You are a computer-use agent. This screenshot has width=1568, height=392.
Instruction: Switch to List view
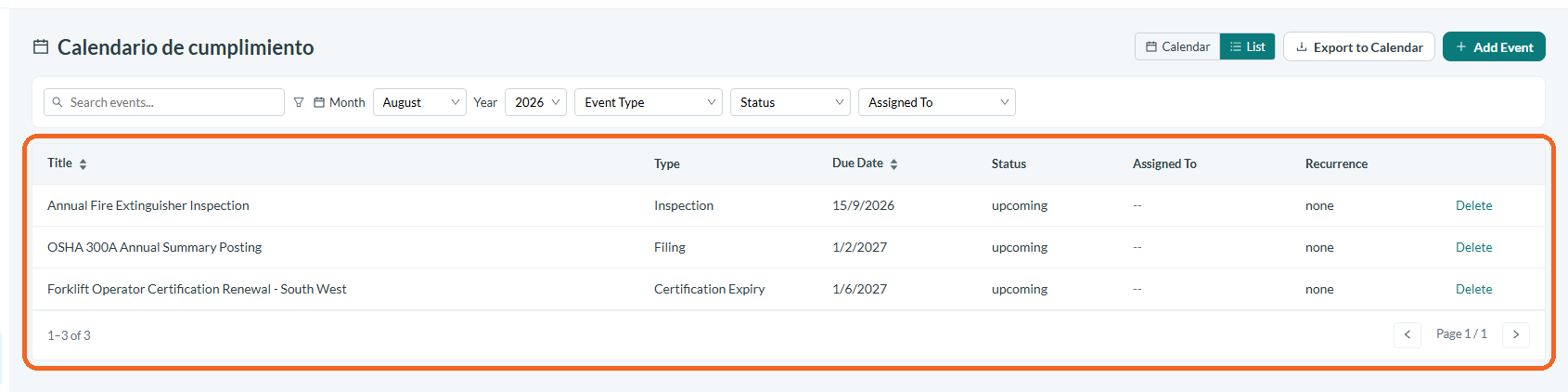coord(1248,46)
